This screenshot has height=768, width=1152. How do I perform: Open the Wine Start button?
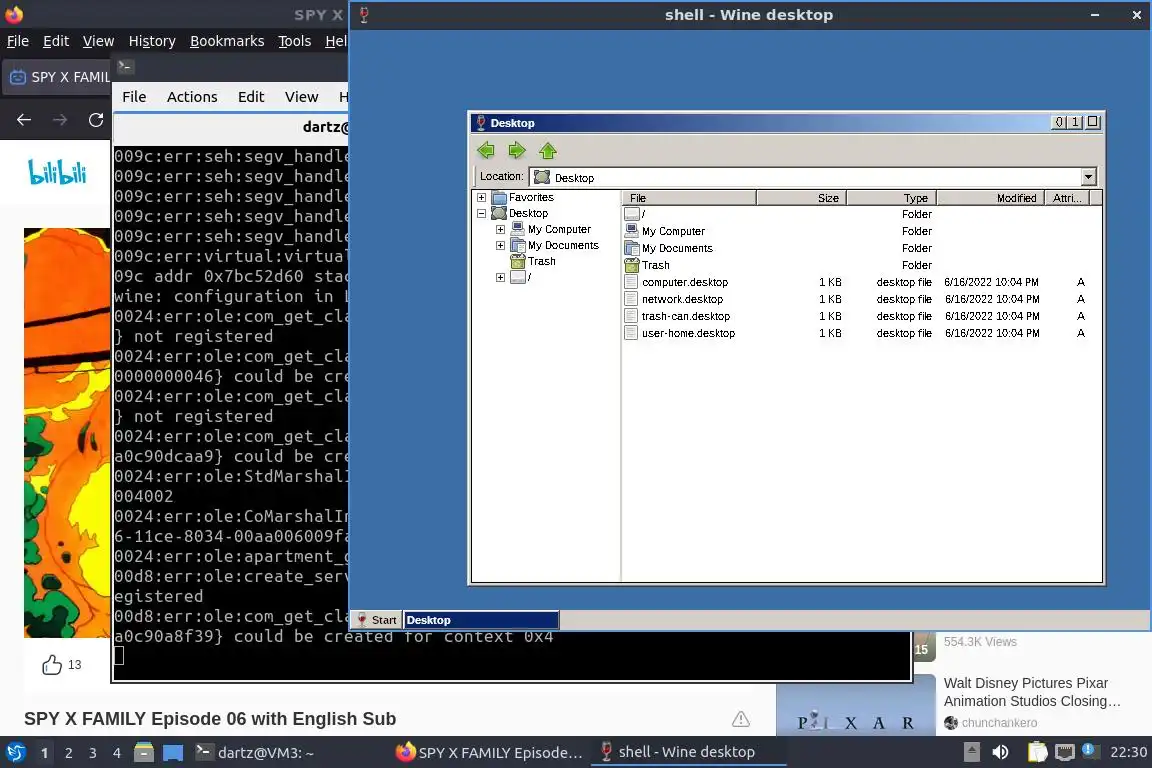377,620
